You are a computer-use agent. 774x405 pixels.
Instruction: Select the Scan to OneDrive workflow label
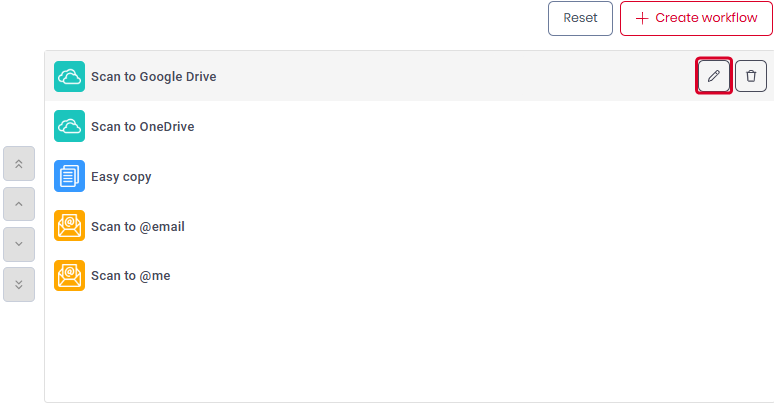(142, 127)
